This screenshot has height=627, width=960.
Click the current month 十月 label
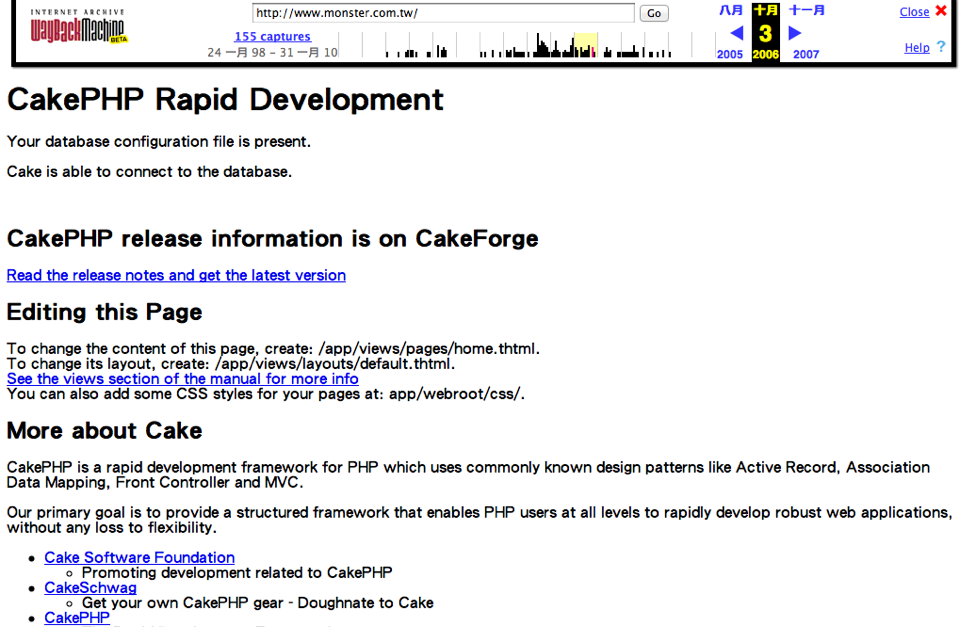click(765, 10)
